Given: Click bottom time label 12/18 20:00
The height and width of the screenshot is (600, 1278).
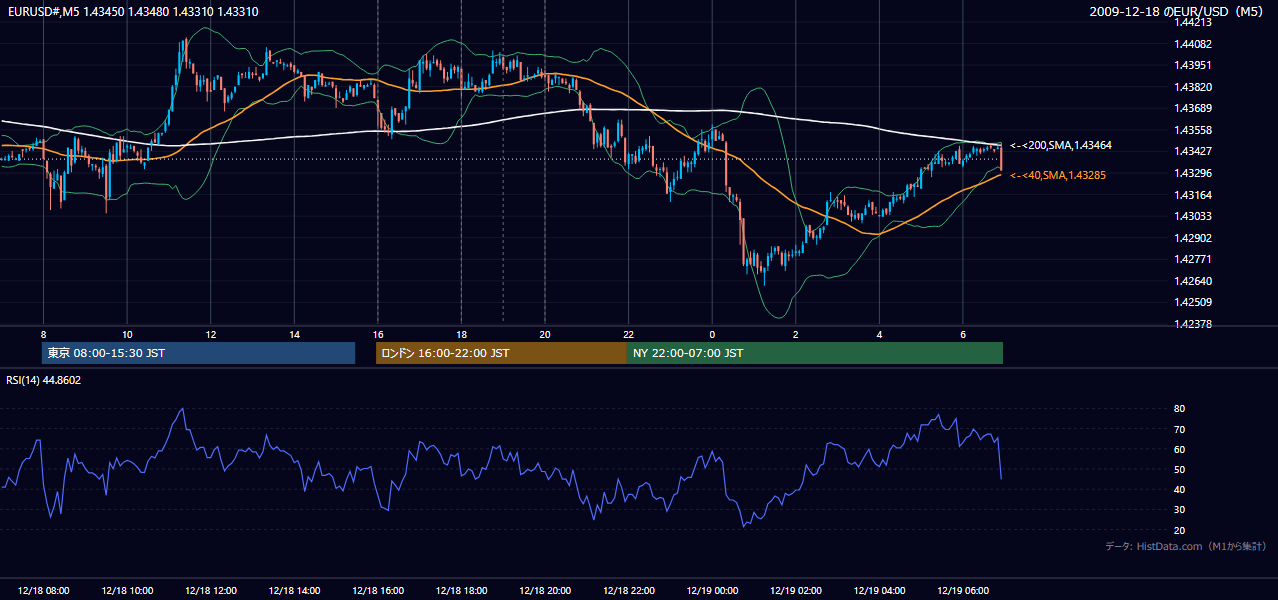Looking at the screenshot, I should tap(545, 591).
